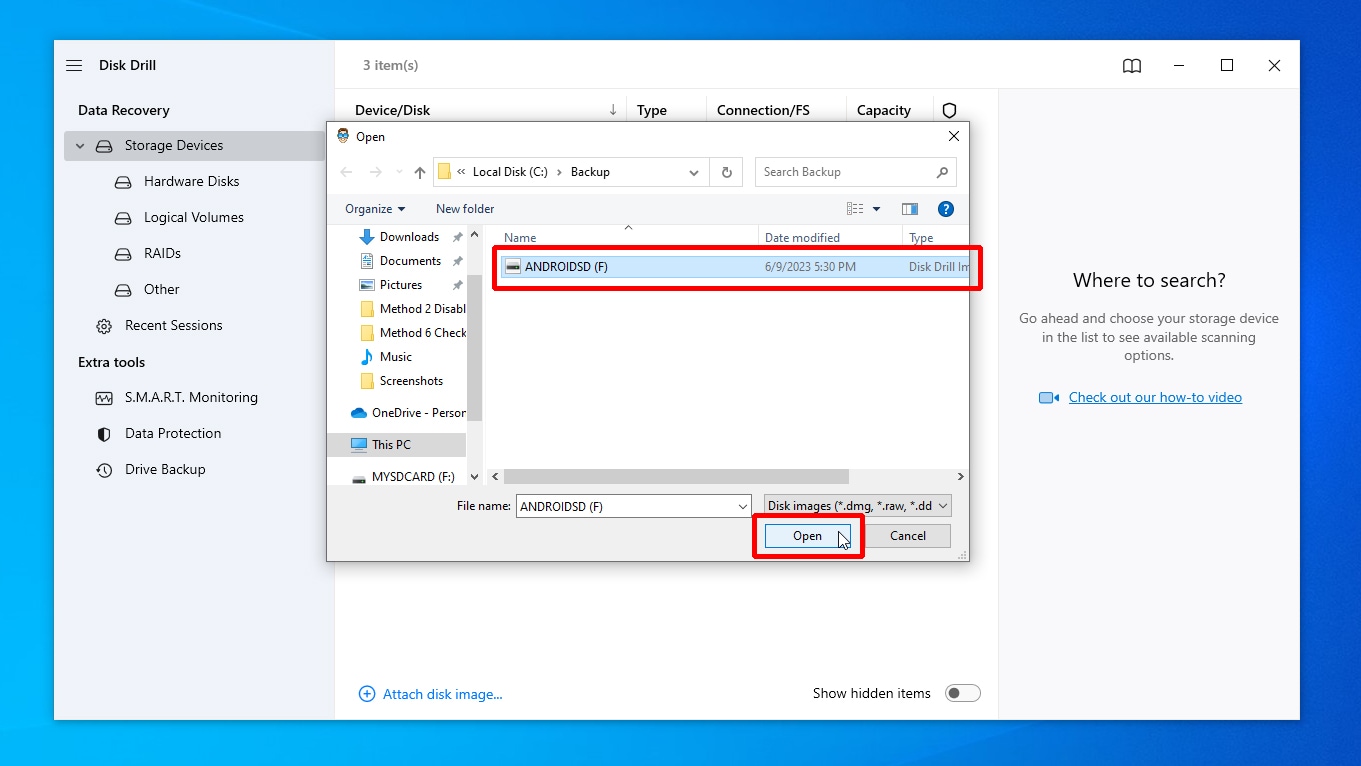This screenshot has width=1361, height=766.
Task: Expand the File name combo box dropdown
Action: [741, 506]
